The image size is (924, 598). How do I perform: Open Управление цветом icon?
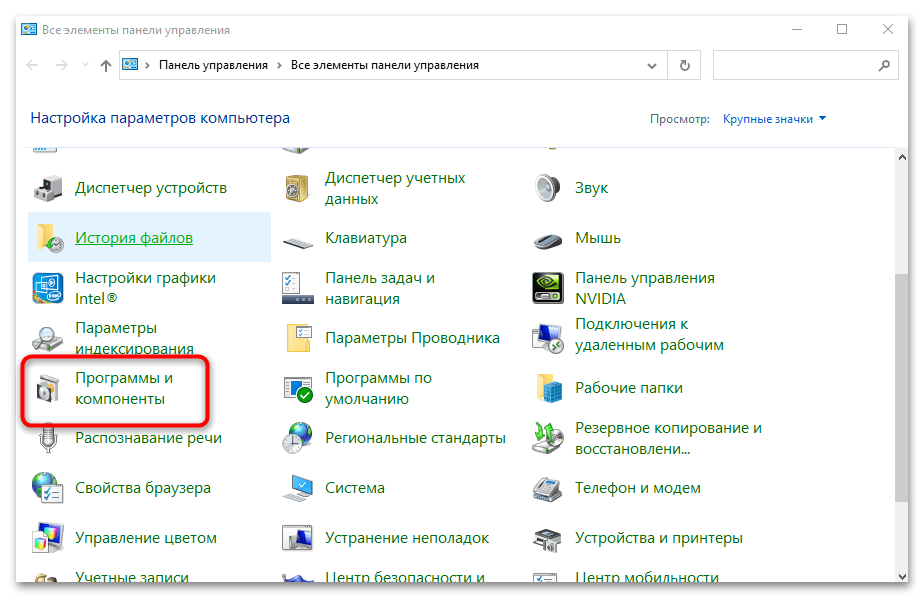coord(48,538)
